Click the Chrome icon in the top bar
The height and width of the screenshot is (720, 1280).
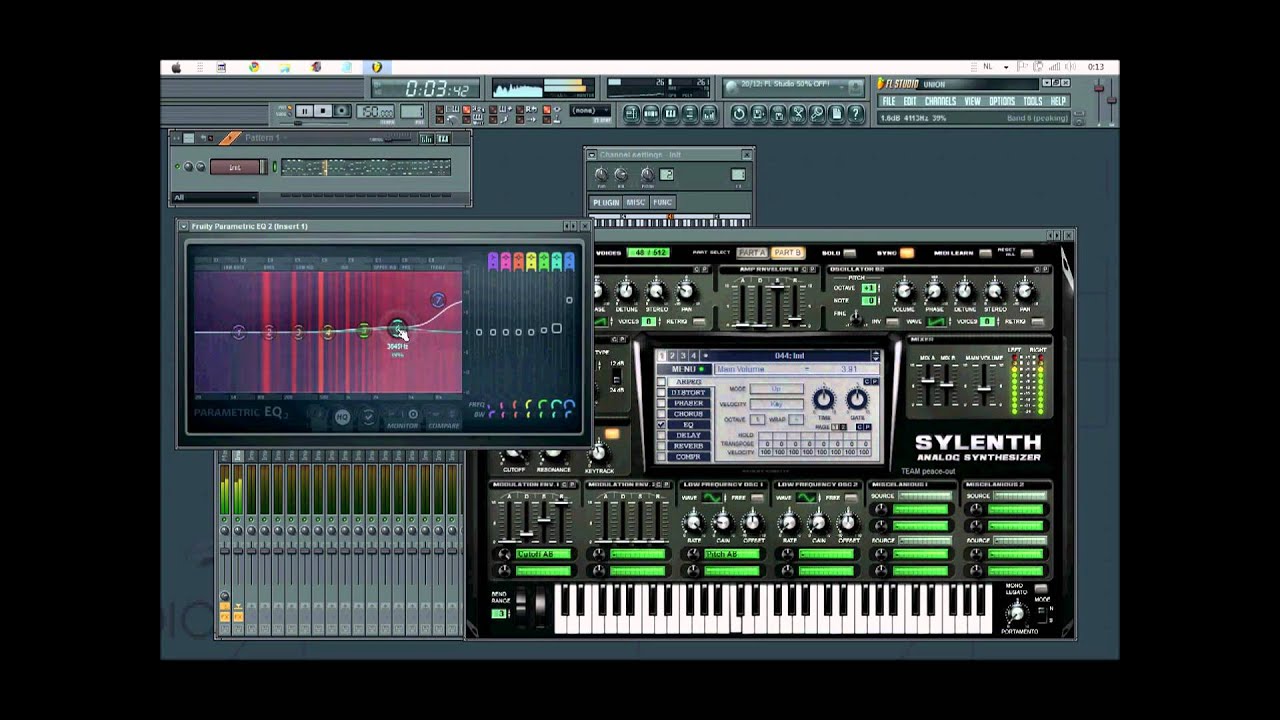(254, 67)
